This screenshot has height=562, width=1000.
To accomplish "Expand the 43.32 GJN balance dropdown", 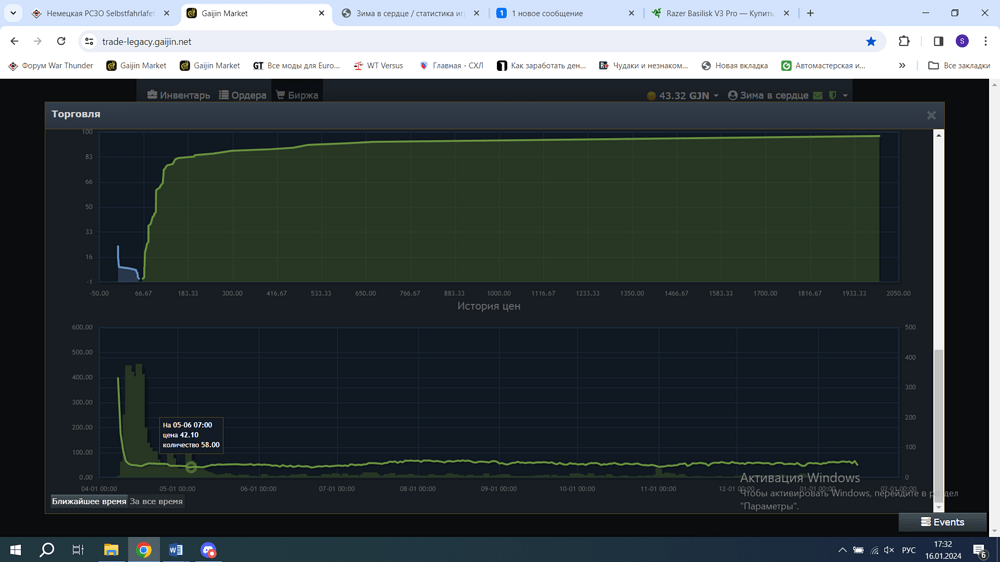I will 682,95.
